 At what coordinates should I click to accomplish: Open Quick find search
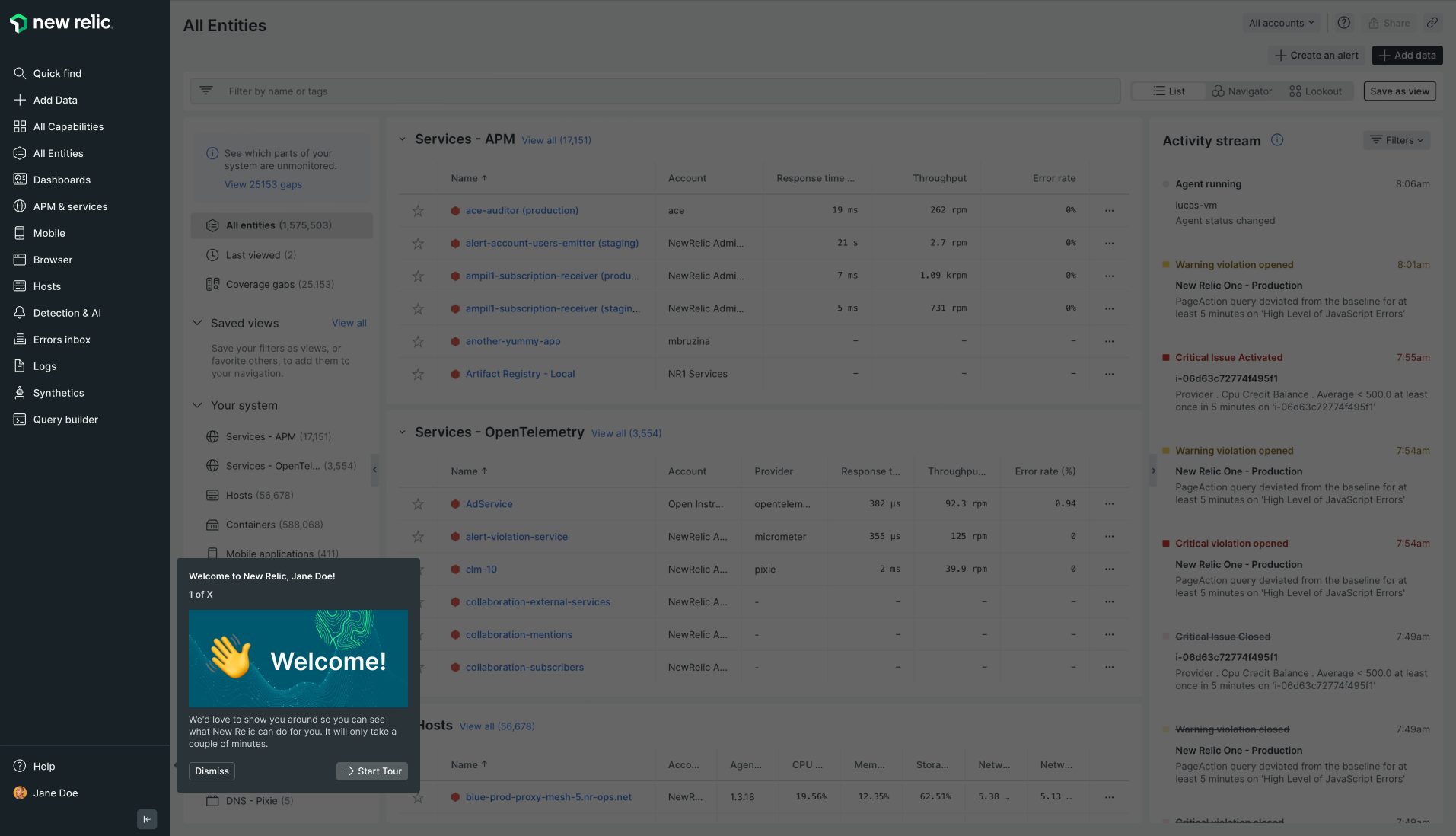pyautogui.click(x=57, y=73)
